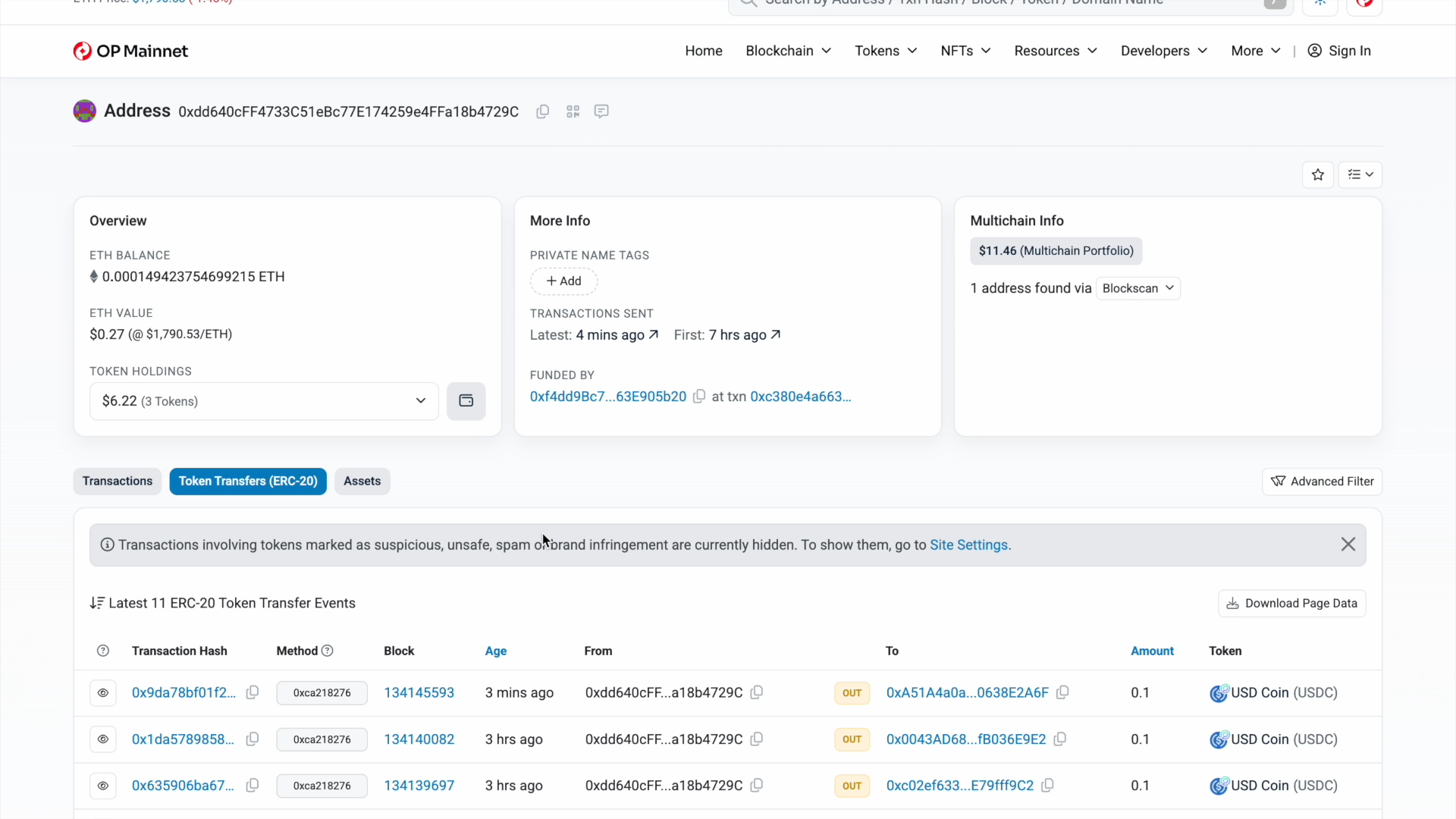Image resolution: width=1456 pixels, height=819 pixels.
Task: Toggle the sort icon beside Latest 11 events
Action: click(x=97, y=603)
